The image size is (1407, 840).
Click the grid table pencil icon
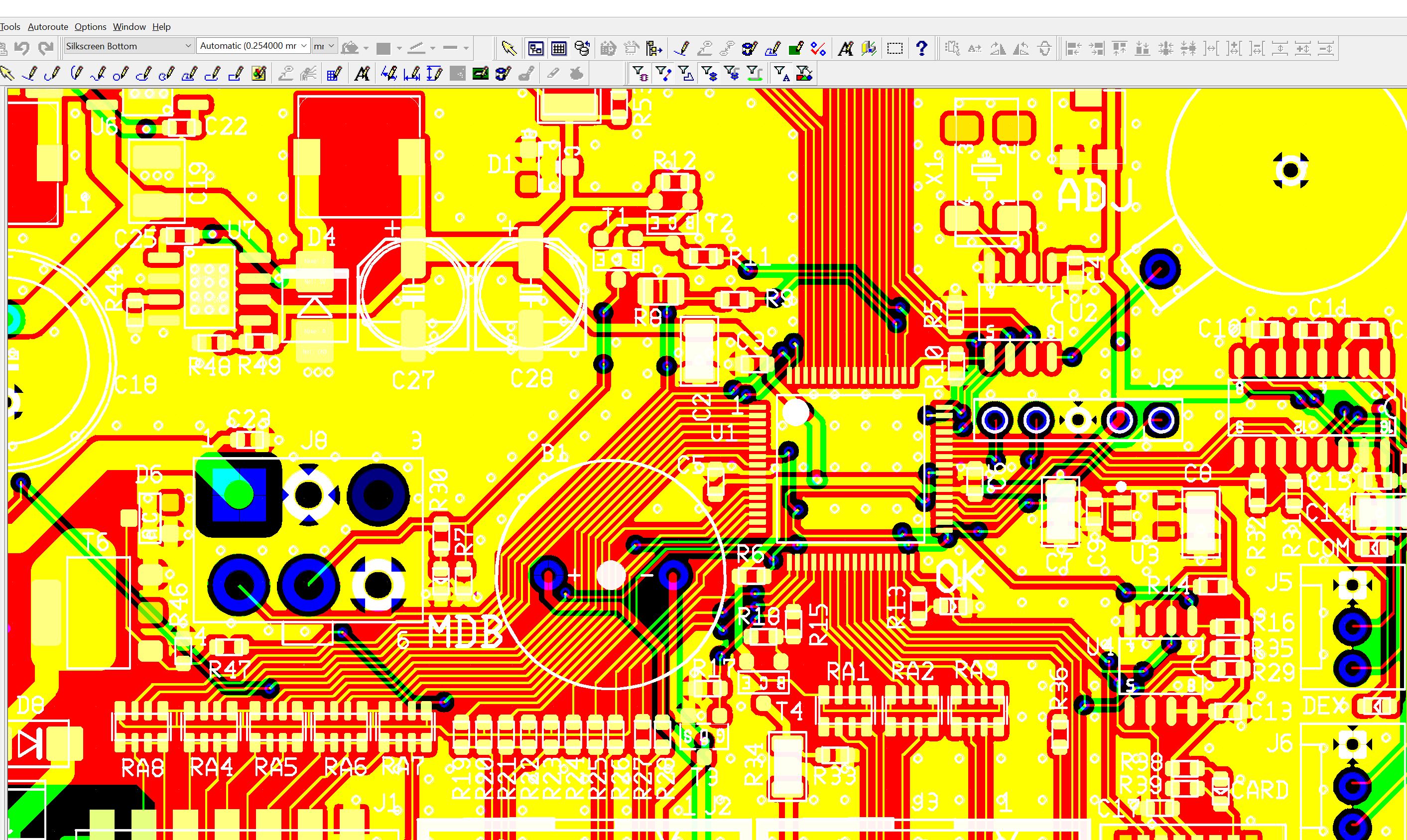click(x=334, y=74)
